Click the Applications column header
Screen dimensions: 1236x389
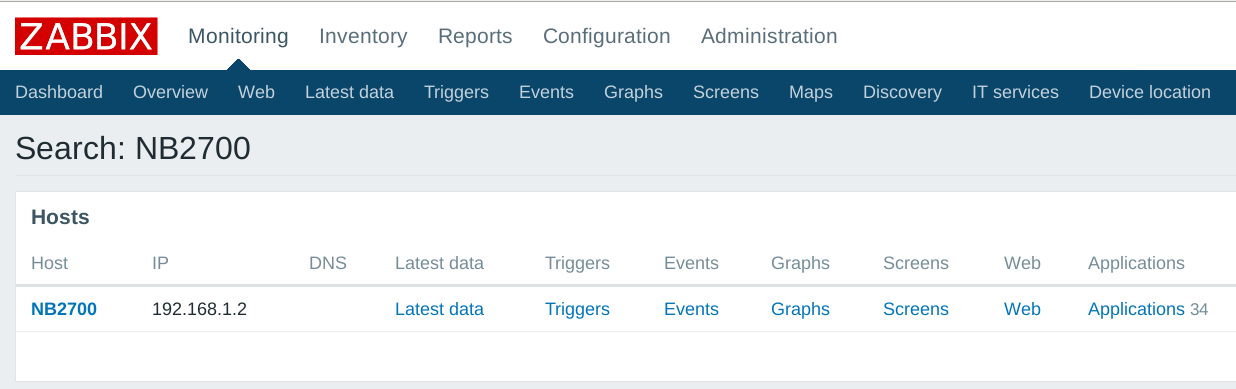(1136, 263)
